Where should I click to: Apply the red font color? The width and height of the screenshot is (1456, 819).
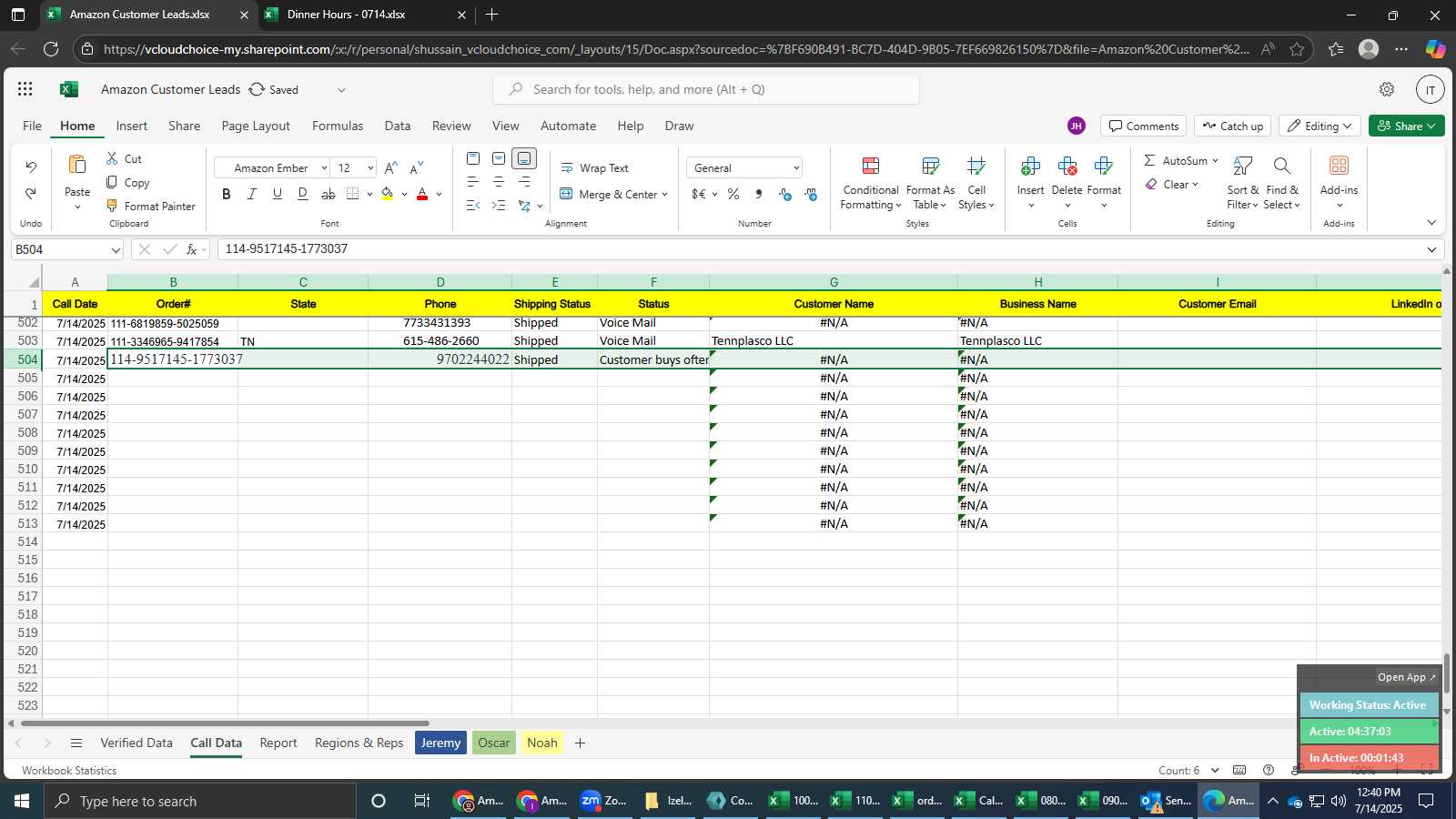click(x=422, y=194)
